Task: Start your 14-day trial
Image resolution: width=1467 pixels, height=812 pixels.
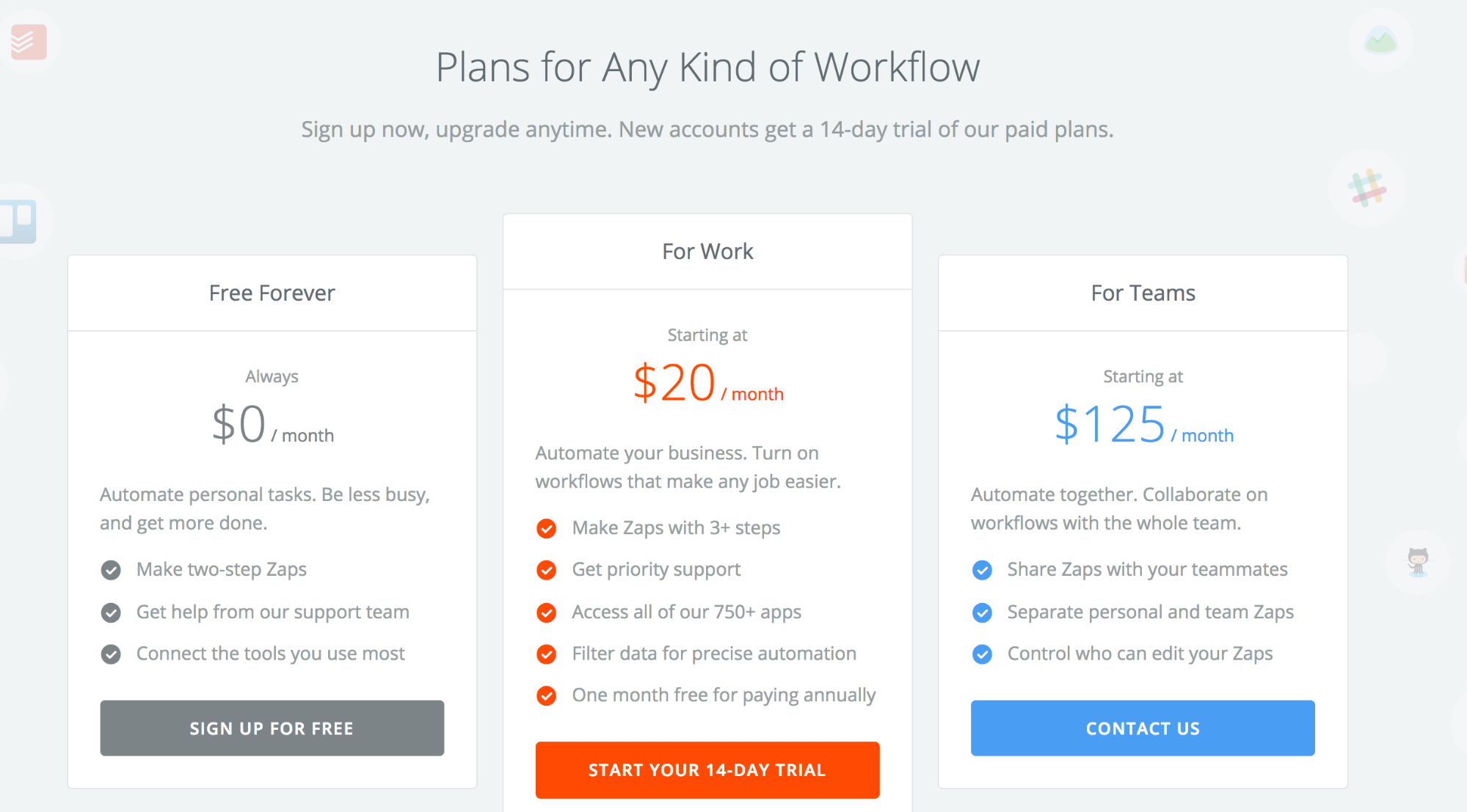Action: point(707,770)
